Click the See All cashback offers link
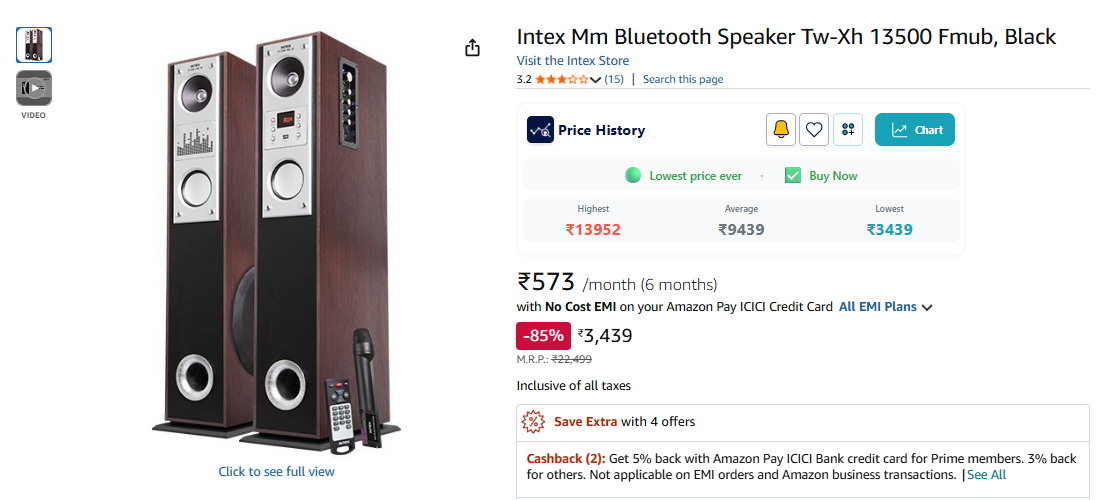 (x=986, y=474)
